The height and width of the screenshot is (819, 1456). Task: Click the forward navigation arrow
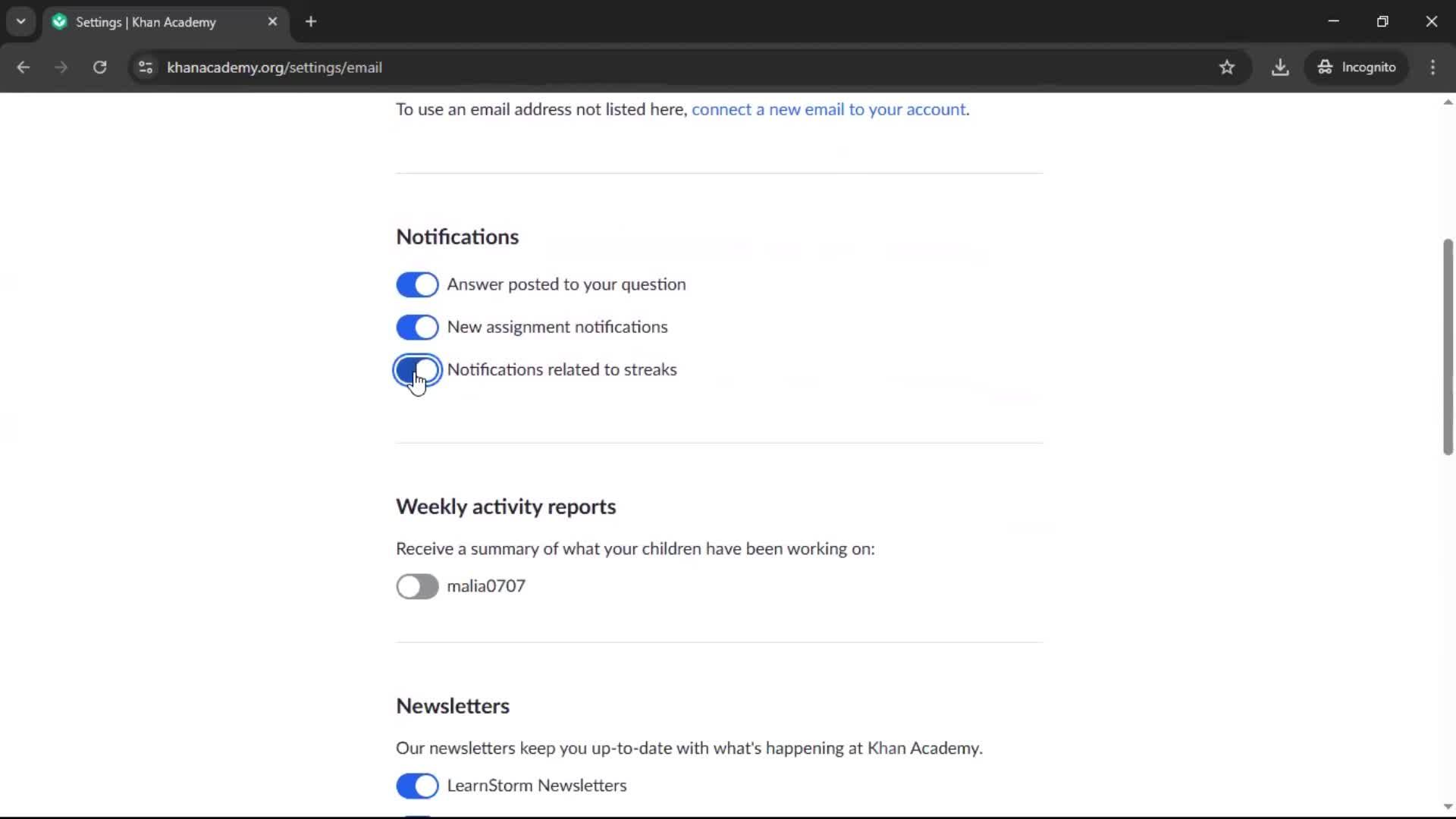click(x=61, y=67)
